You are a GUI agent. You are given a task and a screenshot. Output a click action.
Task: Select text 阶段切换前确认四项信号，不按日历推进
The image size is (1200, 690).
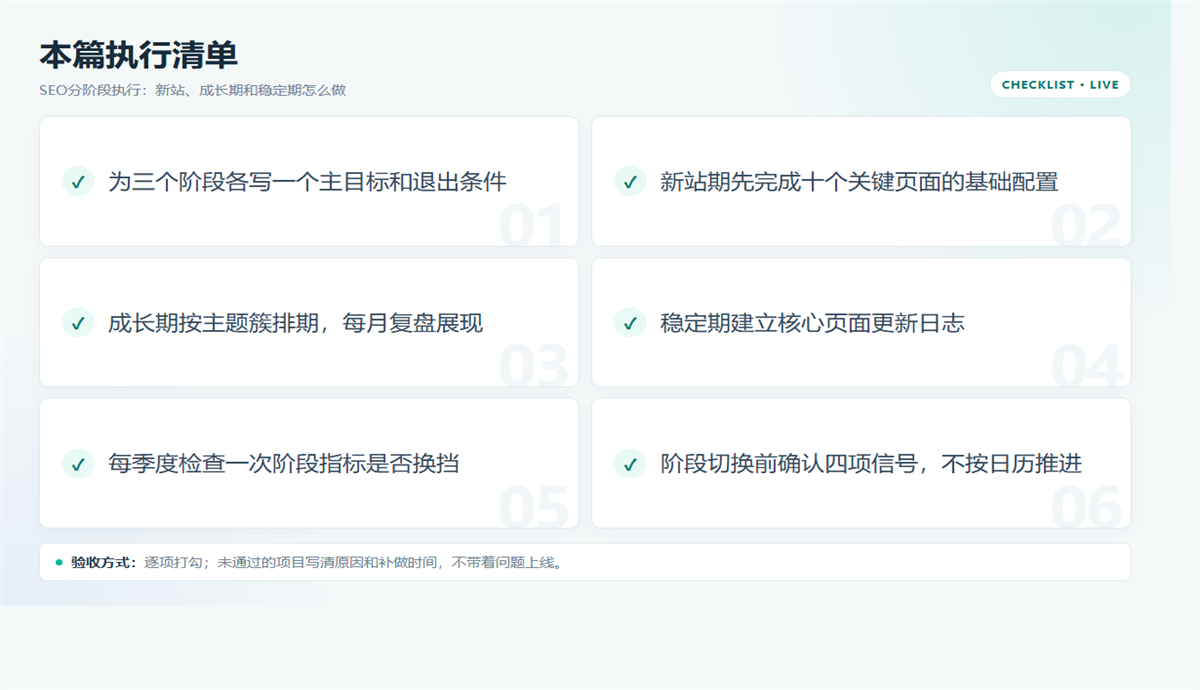tap(871, 463)
